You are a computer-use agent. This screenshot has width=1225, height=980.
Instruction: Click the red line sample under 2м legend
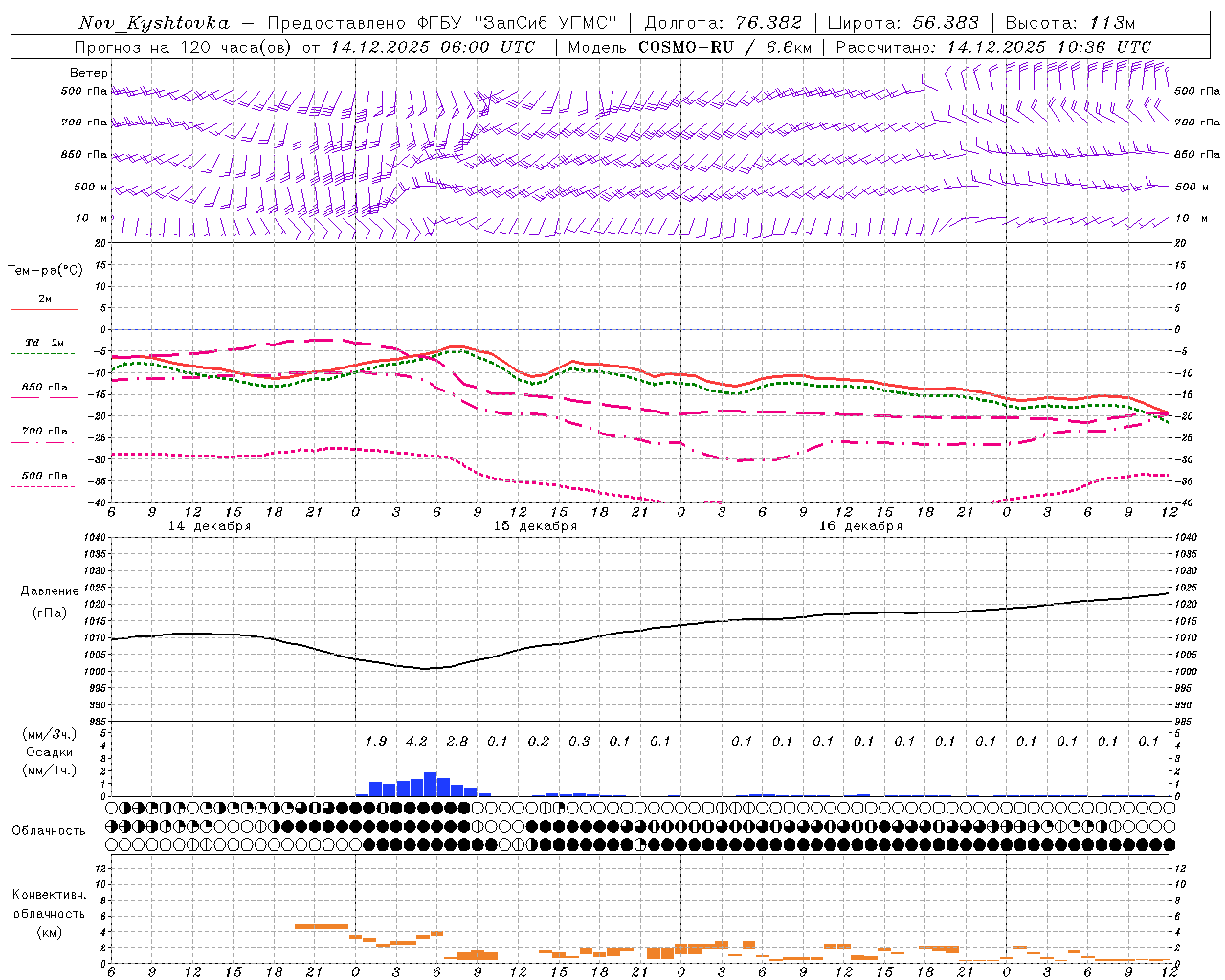tap(44, 310)
